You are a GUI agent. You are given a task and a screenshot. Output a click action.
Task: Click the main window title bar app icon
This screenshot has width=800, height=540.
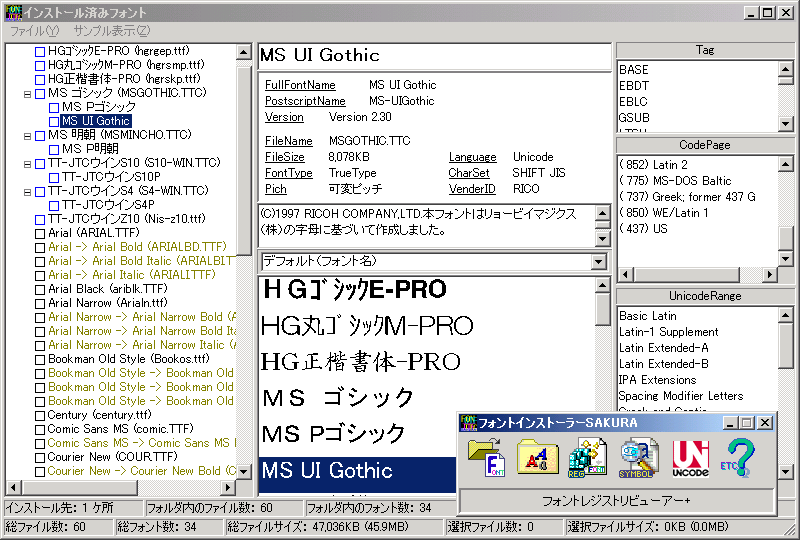click(14, 12)
